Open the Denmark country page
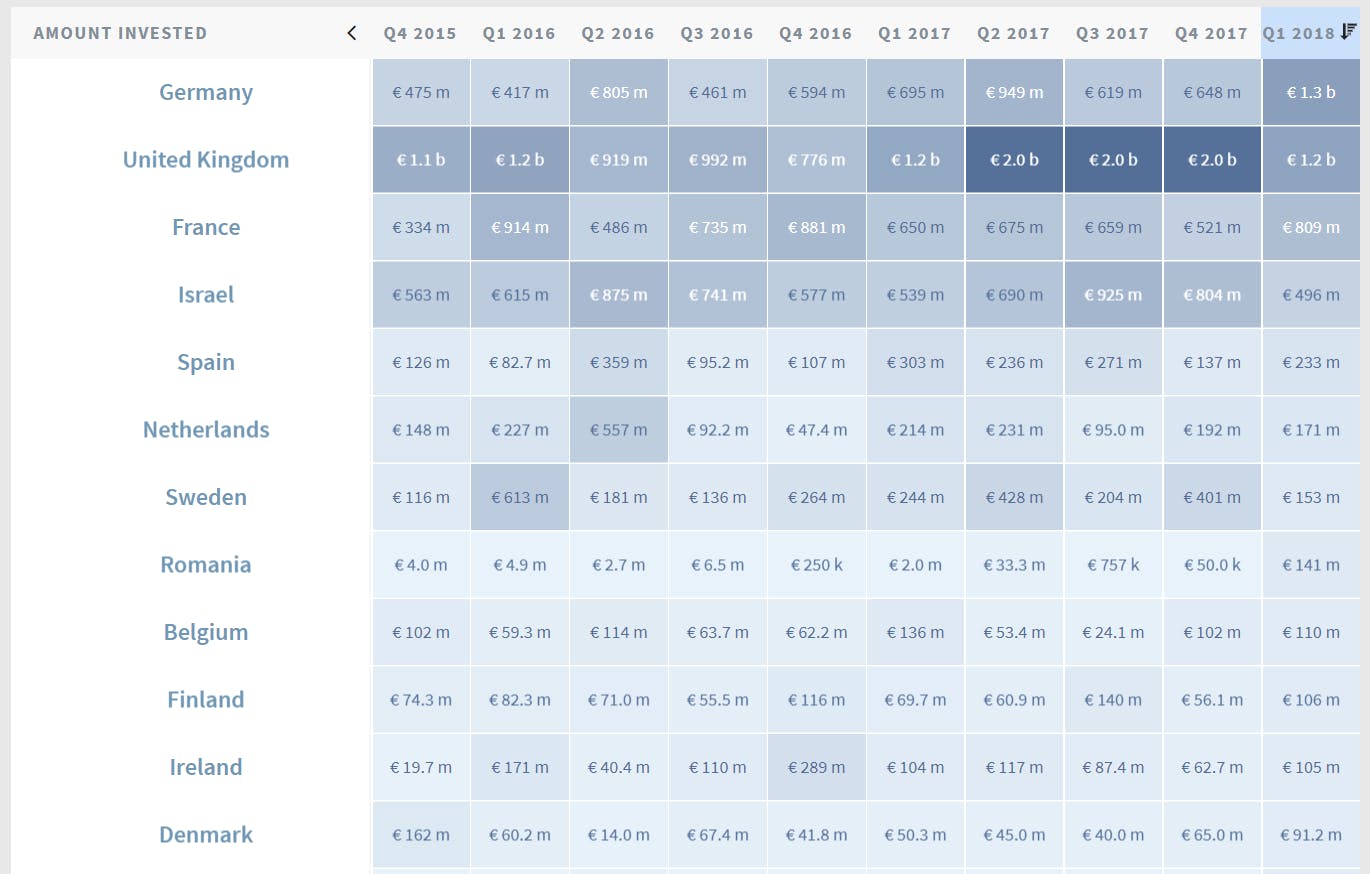 [x=205, y=834]
